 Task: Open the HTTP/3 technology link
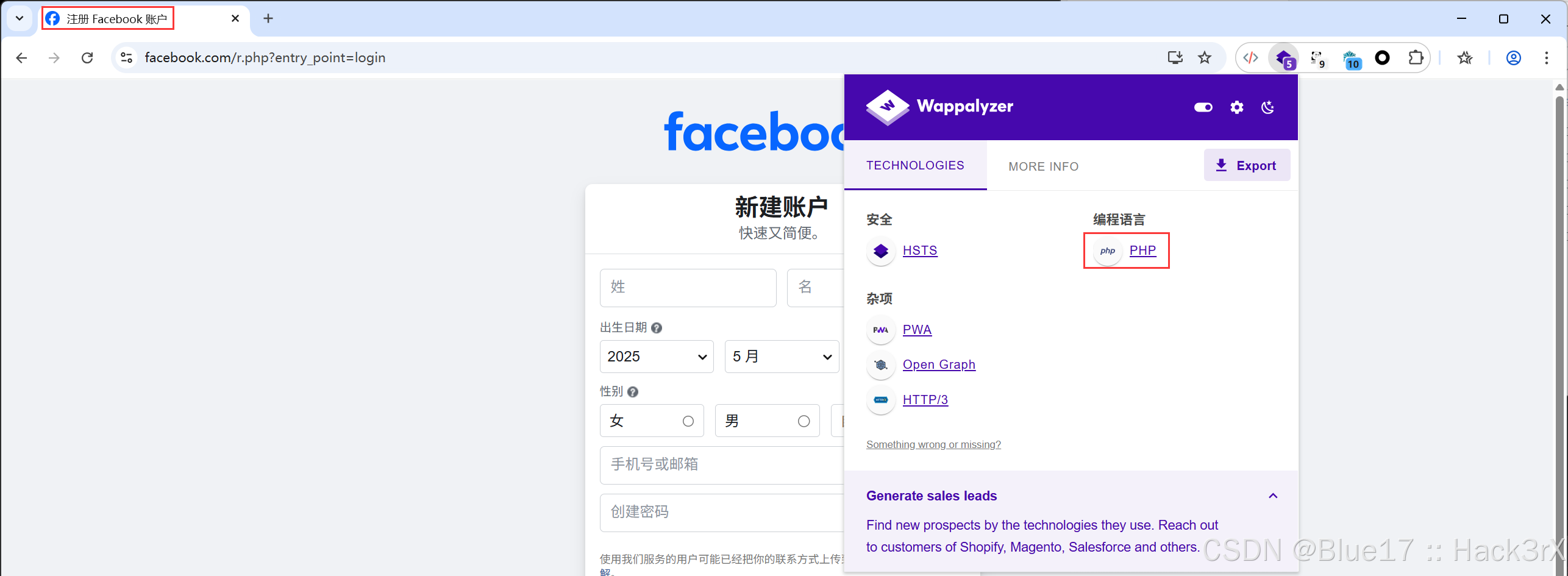click(925, 400)
